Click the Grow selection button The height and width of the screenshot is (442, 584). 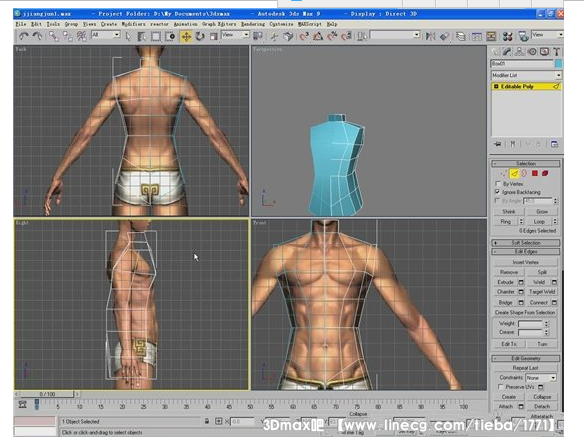click(542, 212)
